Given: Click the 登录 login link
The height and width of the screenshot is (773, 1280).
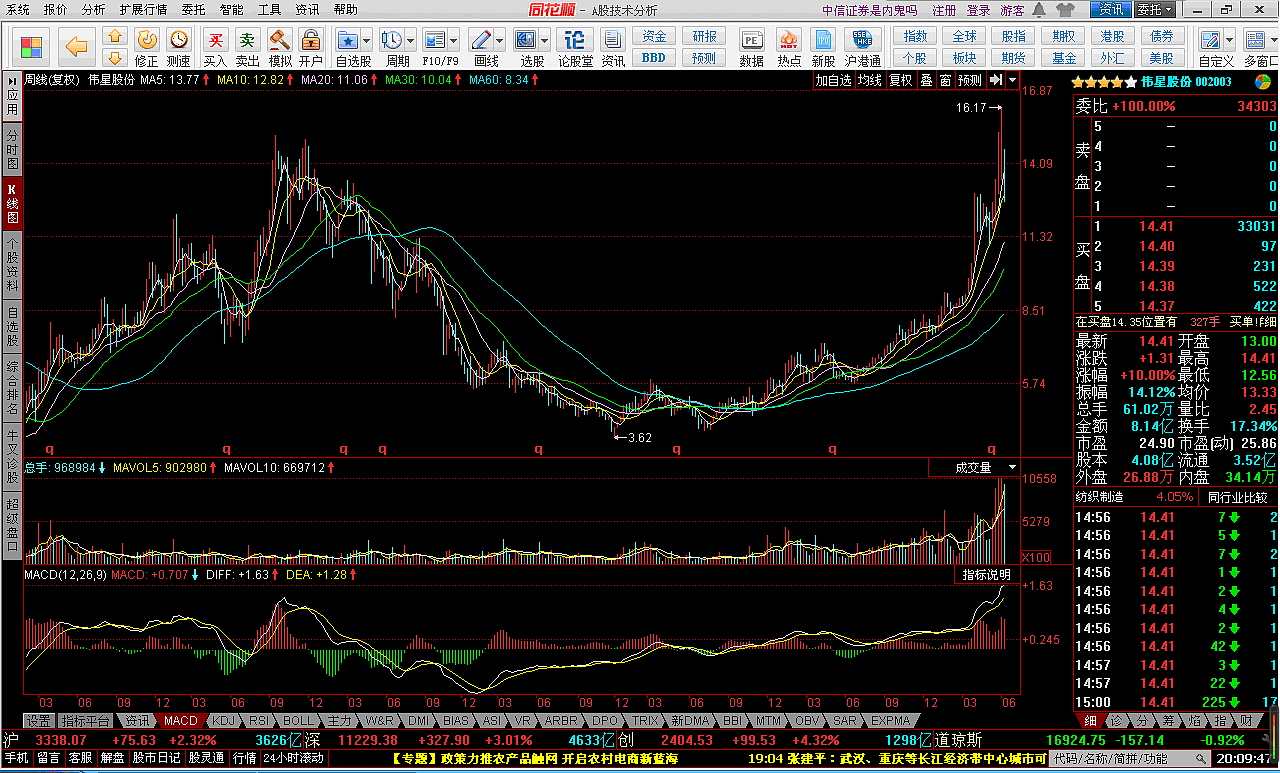Looking at the screenshot, I should (x=978, y=10).
